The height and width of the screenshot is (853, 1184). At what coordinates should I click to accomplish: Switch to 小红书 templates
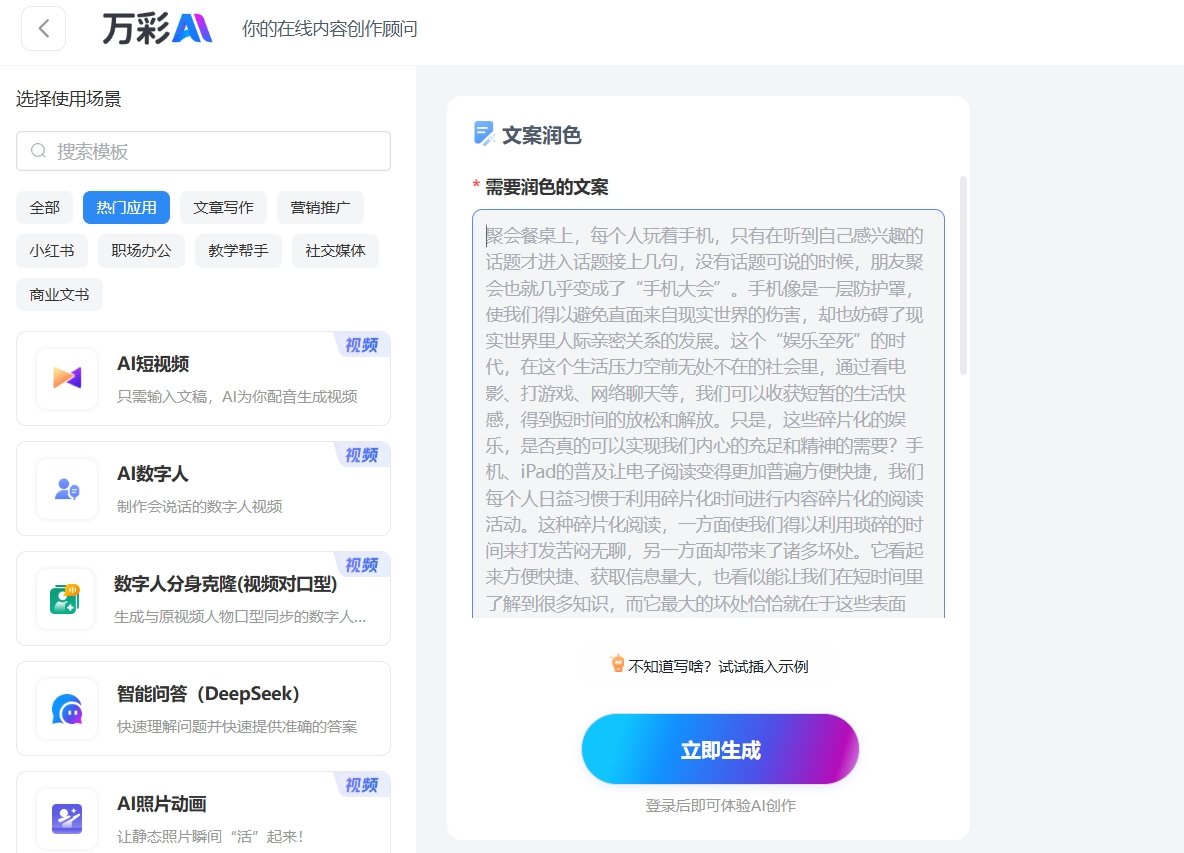point(51,251)
